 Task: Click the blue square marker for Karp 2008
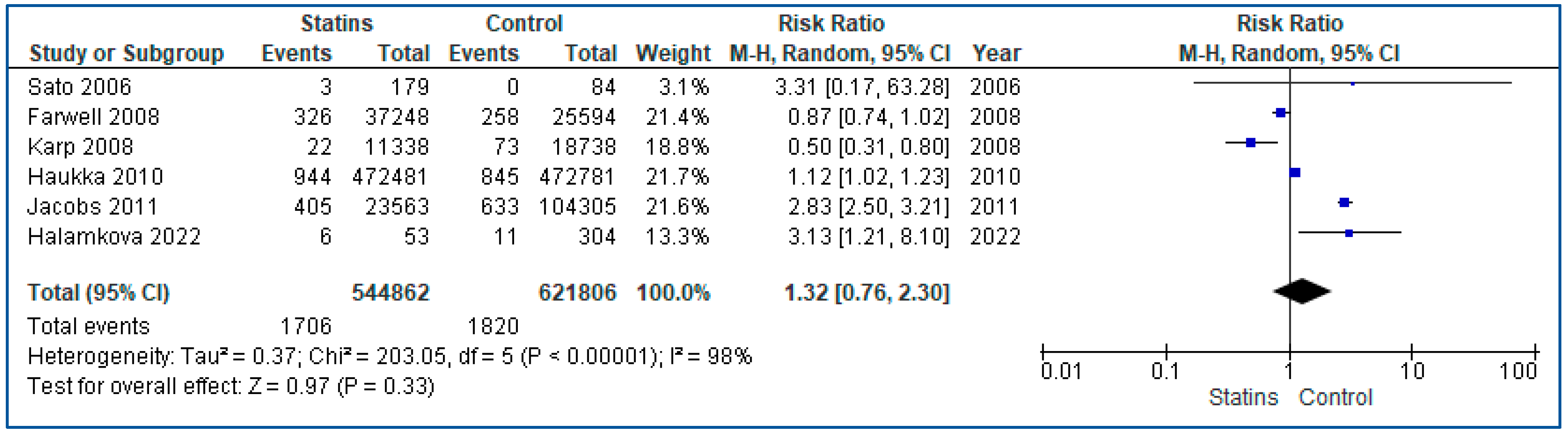tap(1250, 143)
